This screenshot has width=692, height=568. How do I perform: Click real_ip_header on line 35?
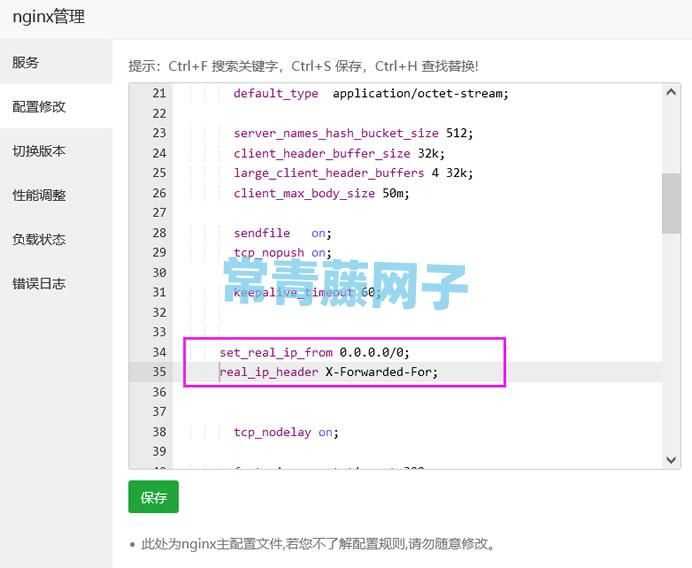pos(269,372)
